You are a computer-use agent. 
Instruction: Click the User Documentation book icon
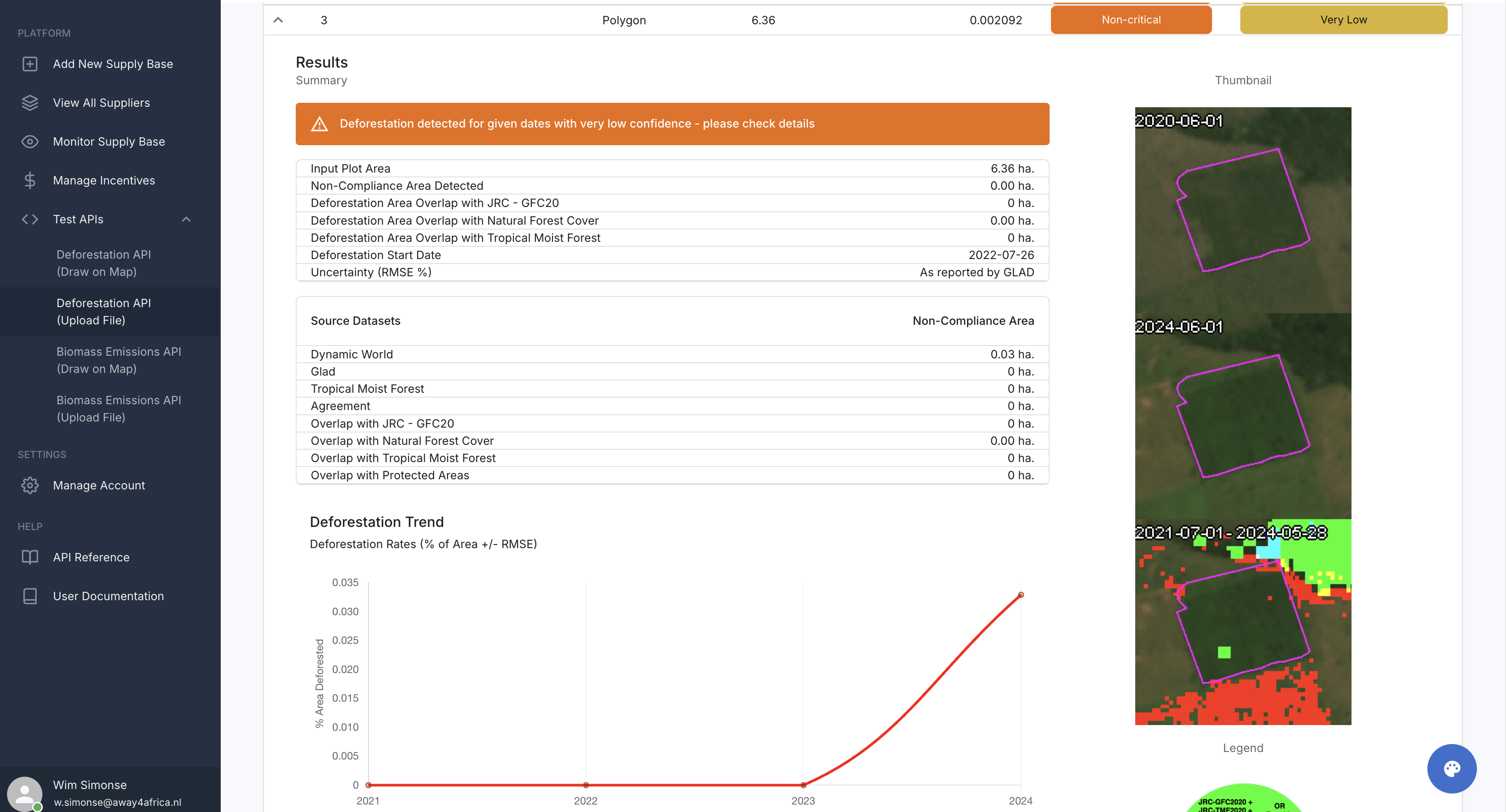pos(30,596)
